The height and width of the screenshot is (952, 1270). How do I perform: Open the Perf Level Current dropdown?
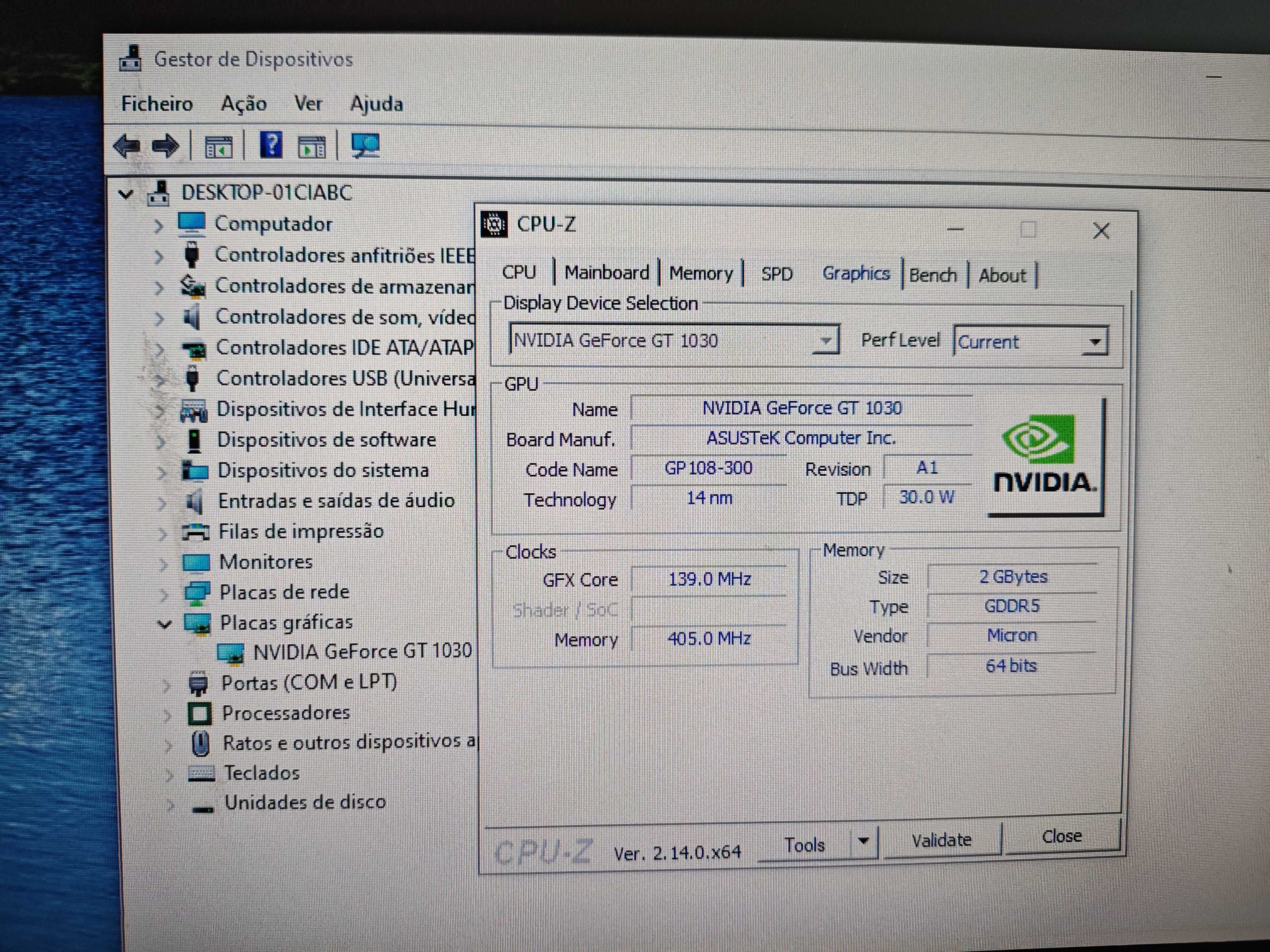coord(1094,342)
